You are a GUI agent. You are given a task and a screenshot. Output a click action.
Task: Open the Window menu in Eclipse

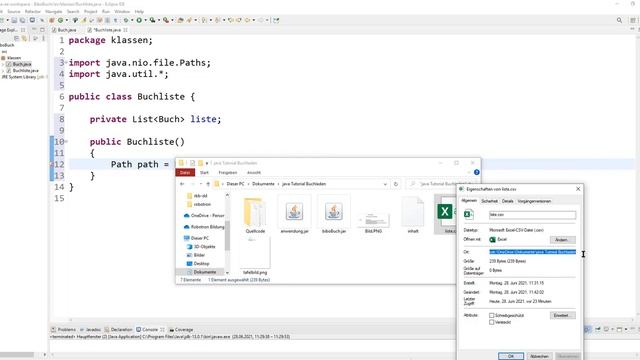point(122,11)
